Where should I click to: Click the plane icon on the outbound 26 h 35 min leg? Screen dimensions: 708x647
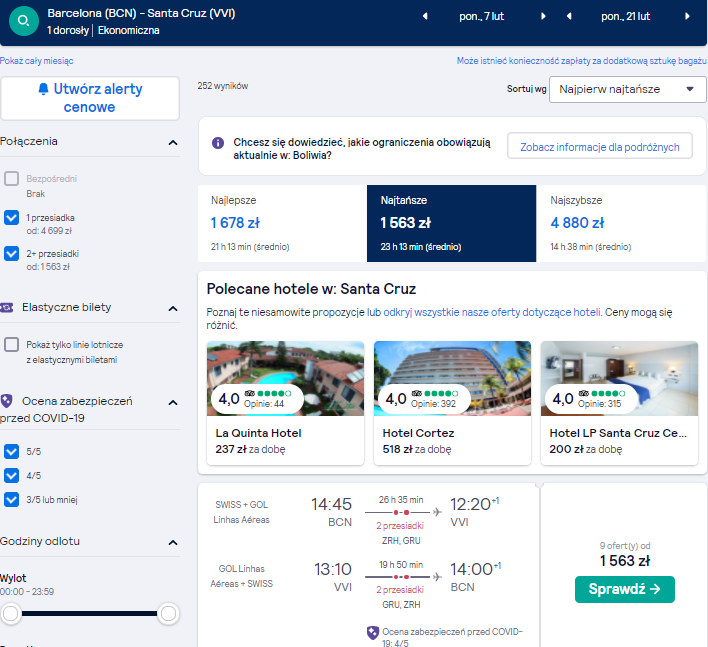pyautogui.click(x=437, y=512)
